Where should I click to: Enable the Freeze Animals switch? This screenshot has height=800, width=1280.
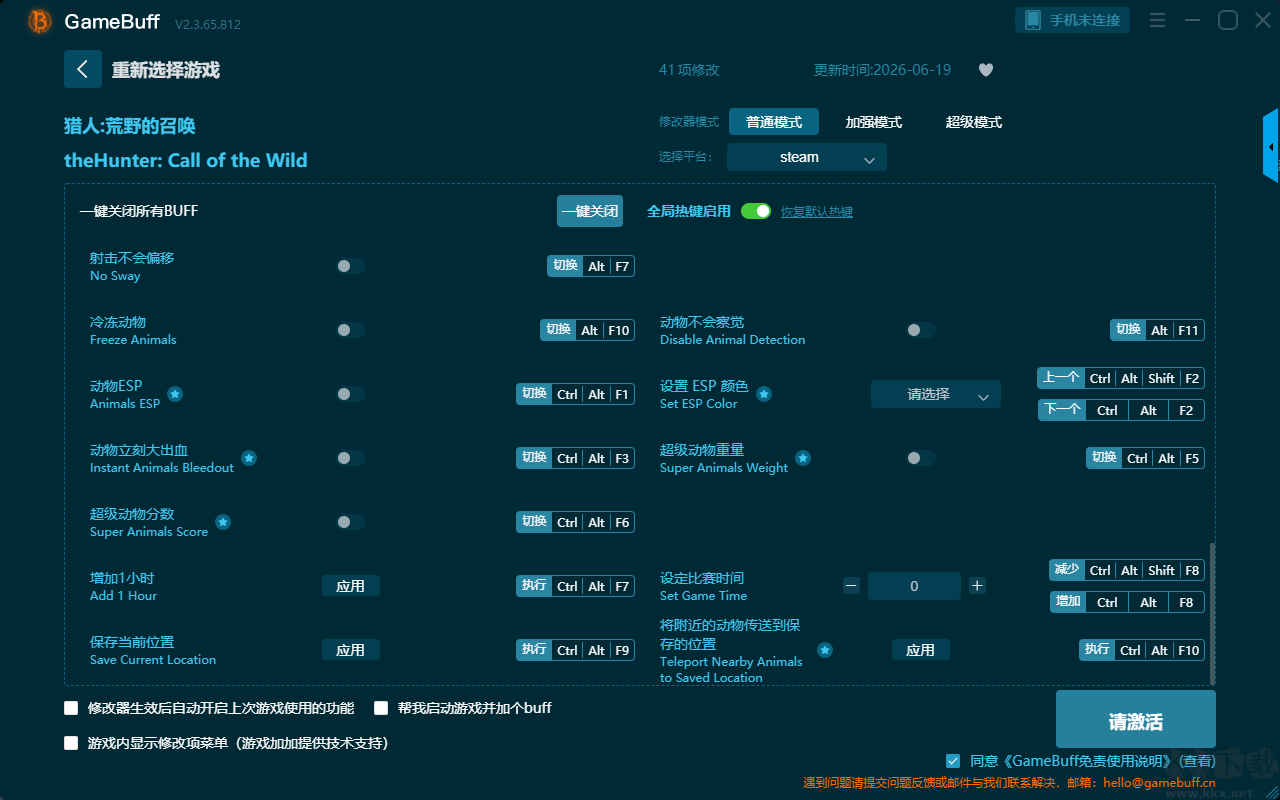(x=351, y=330)
